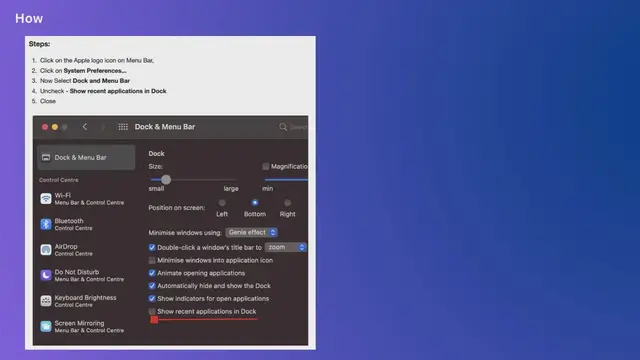Toggle Minimise windows into application icon
640x360 pixels.
tap(152, 260)
